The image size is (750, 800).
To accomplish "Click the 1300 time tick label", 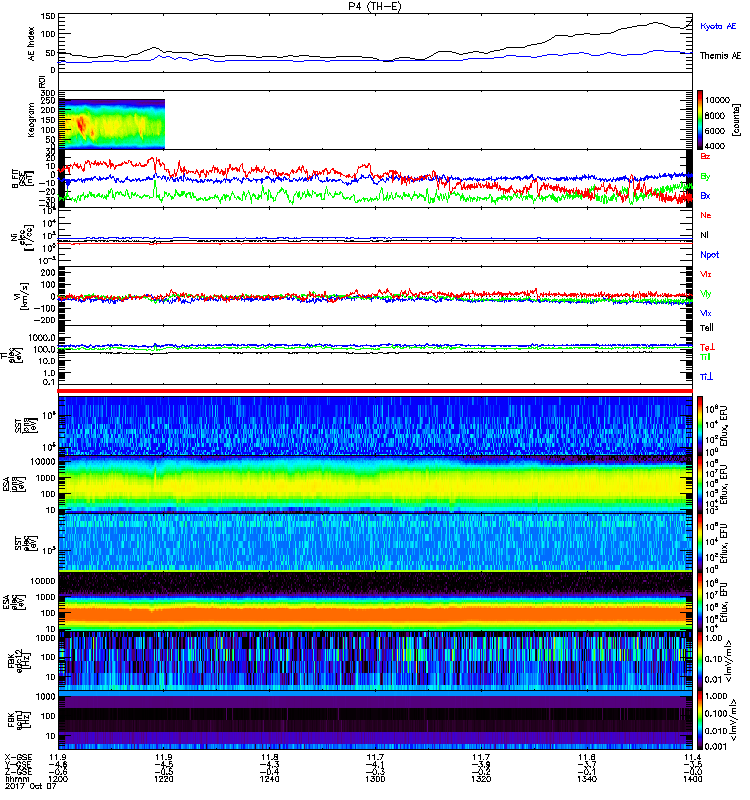I will (x=375, y=779).
